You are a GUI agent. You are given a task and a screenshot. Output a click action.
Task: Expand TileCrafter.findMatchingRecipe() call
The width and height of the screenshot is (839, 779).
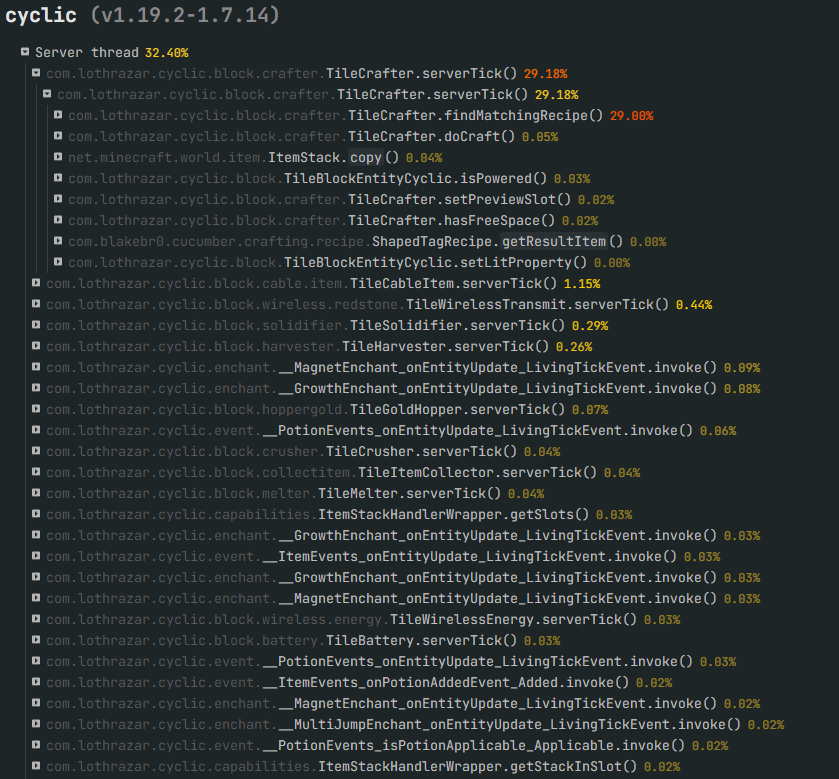(58, 115)
